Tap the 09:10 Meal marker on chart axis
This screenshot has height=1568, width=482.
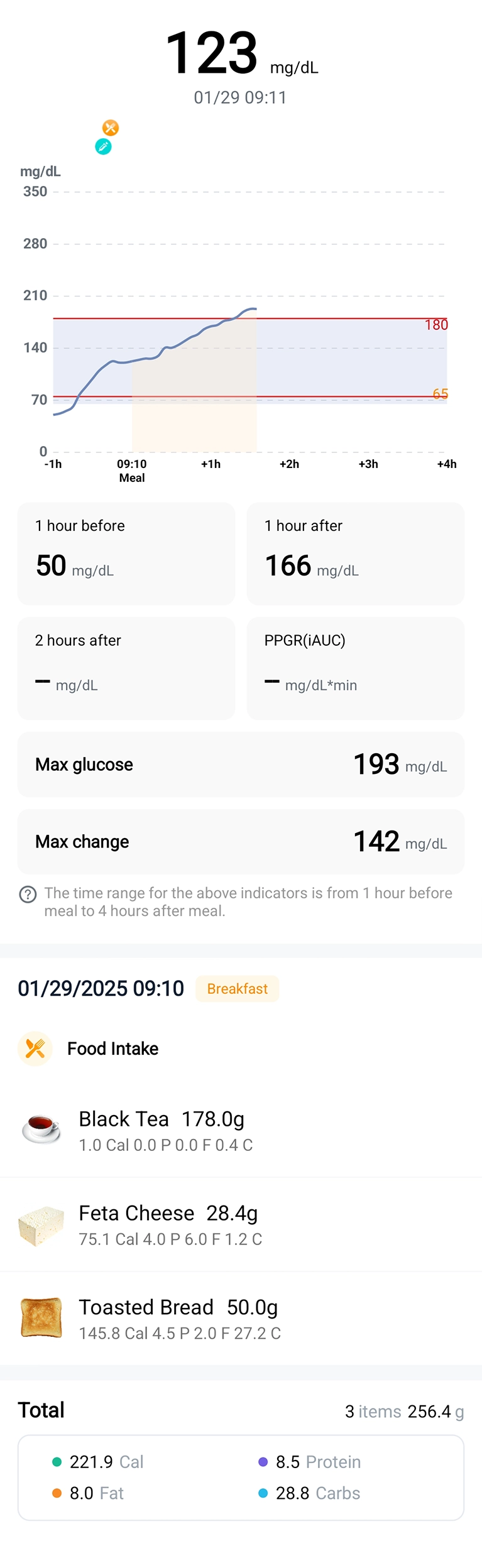tap(132, 471)
